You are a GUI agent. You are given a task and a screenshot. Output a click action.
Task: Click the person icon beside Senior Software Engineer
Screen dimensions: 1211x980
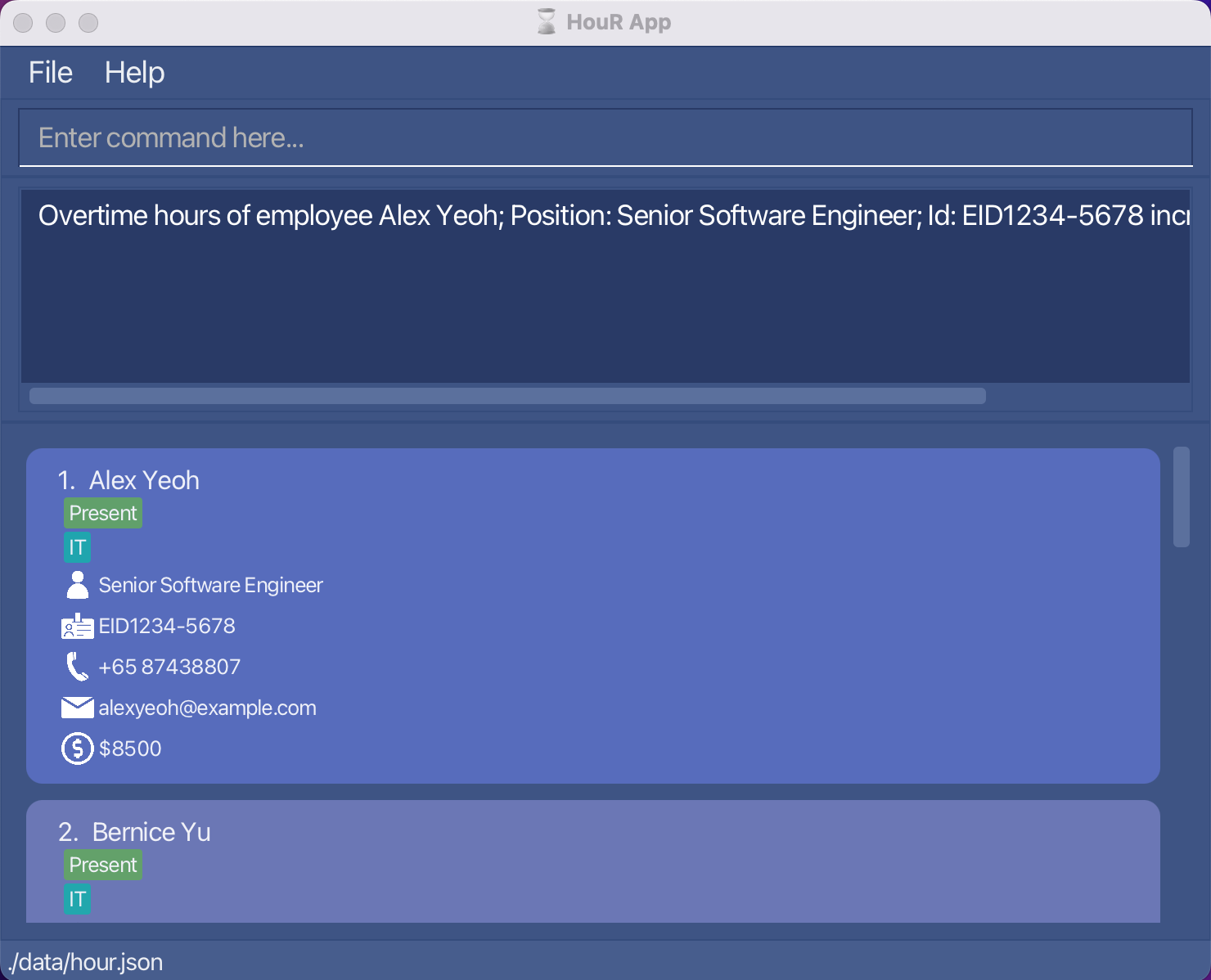tap(77, 585)
